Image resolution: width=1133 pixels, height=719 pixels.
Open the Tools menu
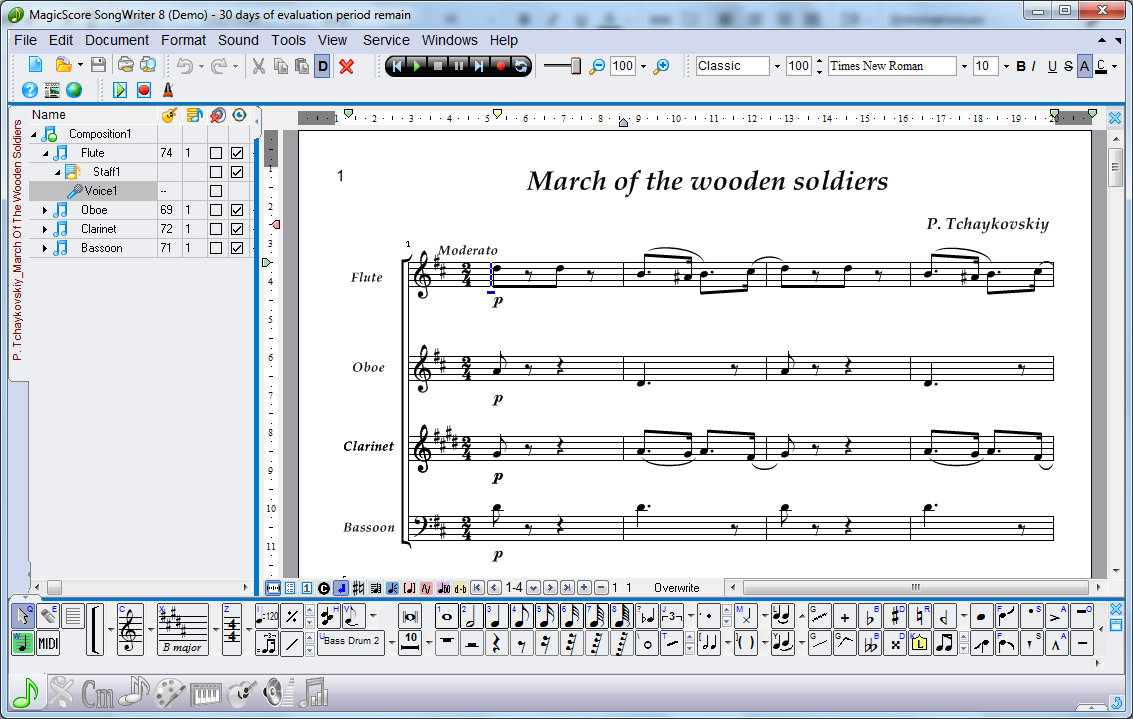(x=288, y=40)
